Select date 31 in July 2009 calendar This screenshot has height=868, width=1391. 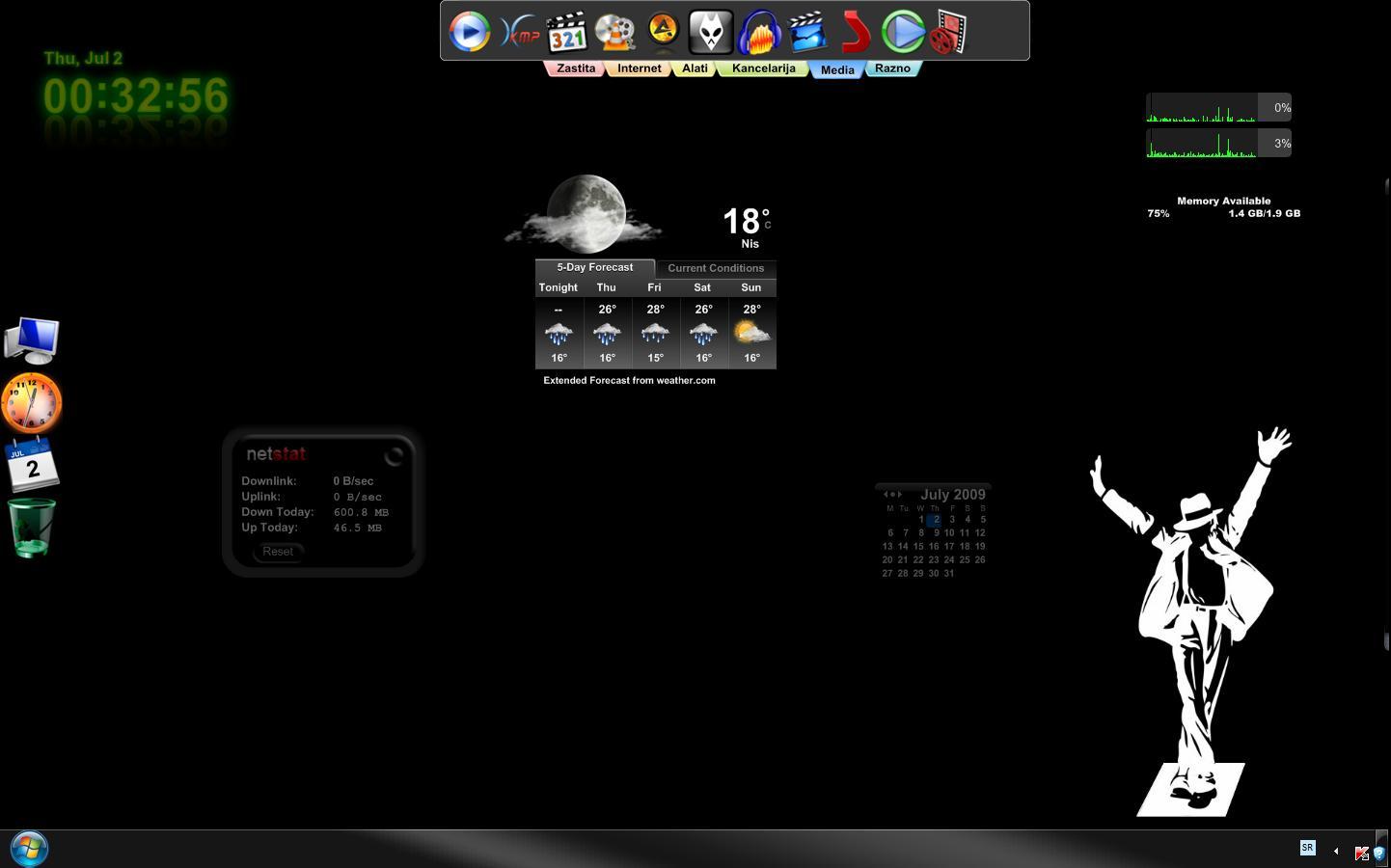pyautogui.click(x=949, y=573)
